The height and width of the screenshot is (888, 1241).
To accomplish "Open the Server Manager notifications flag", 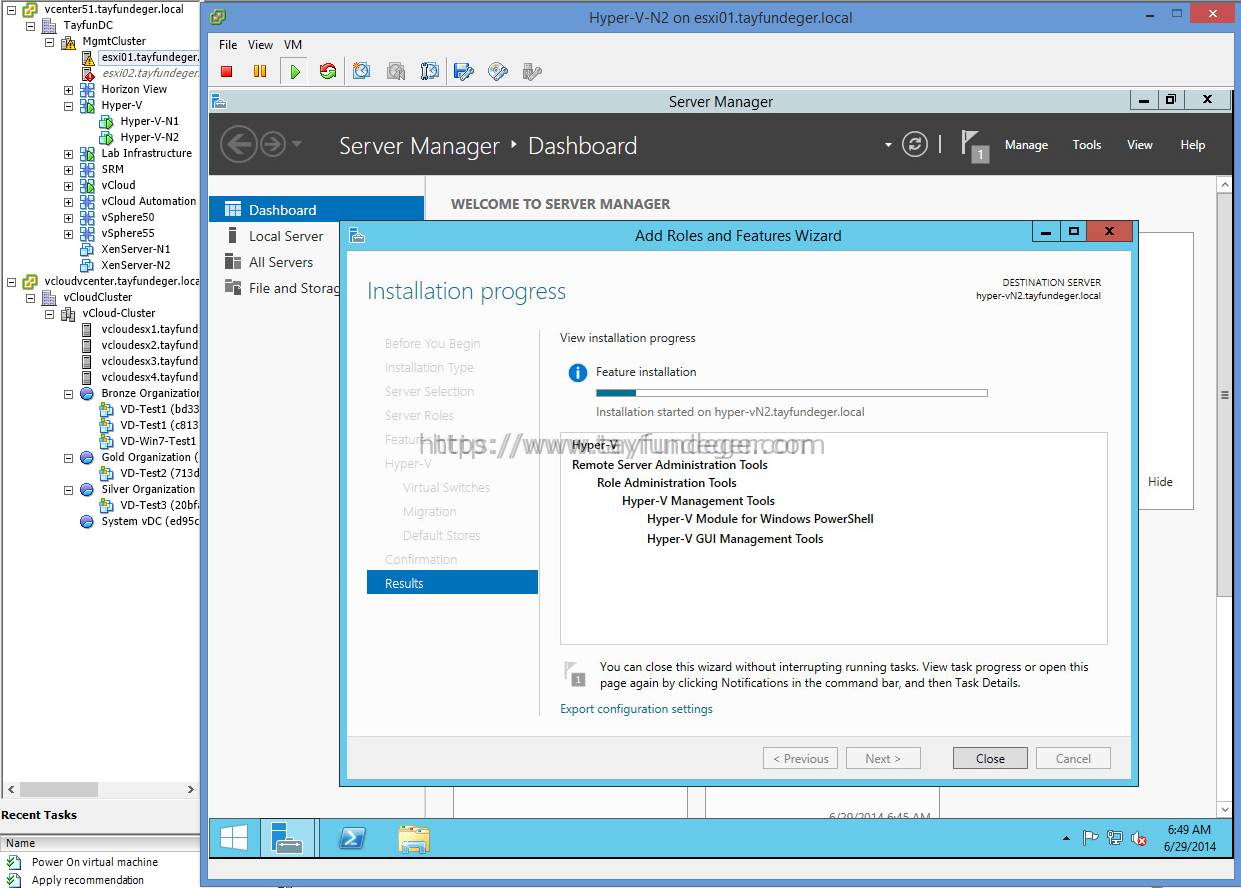I will (974, 146).
